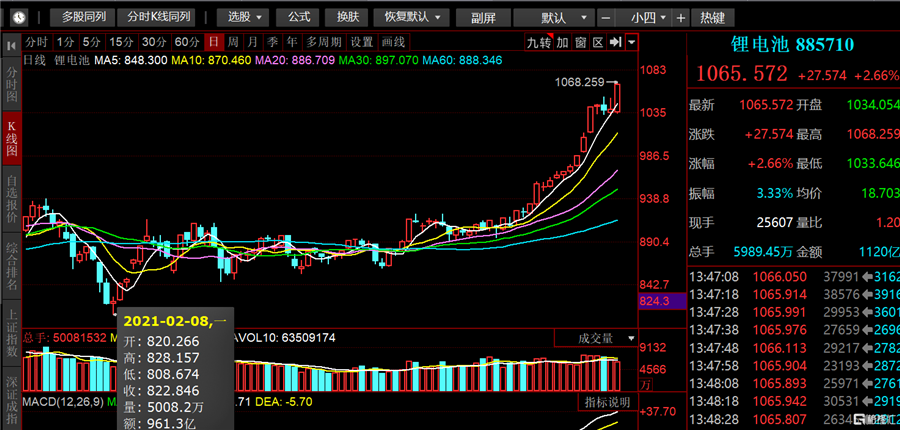900x430 pixels.
Task: Open the 公式 formula button
Action: tap(299, 17)
